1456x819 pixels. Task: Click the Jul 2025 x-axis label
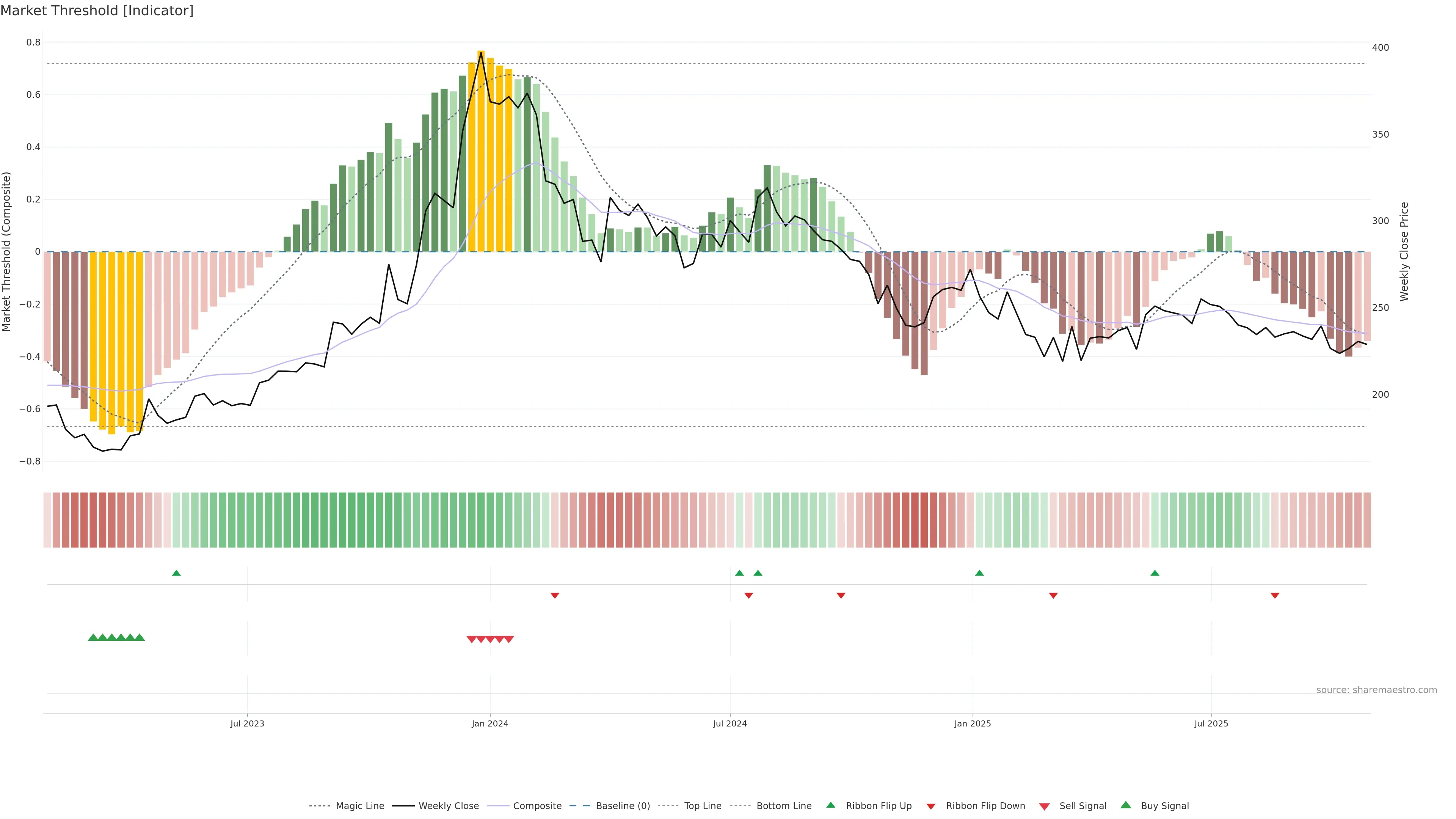point(1211,723)
